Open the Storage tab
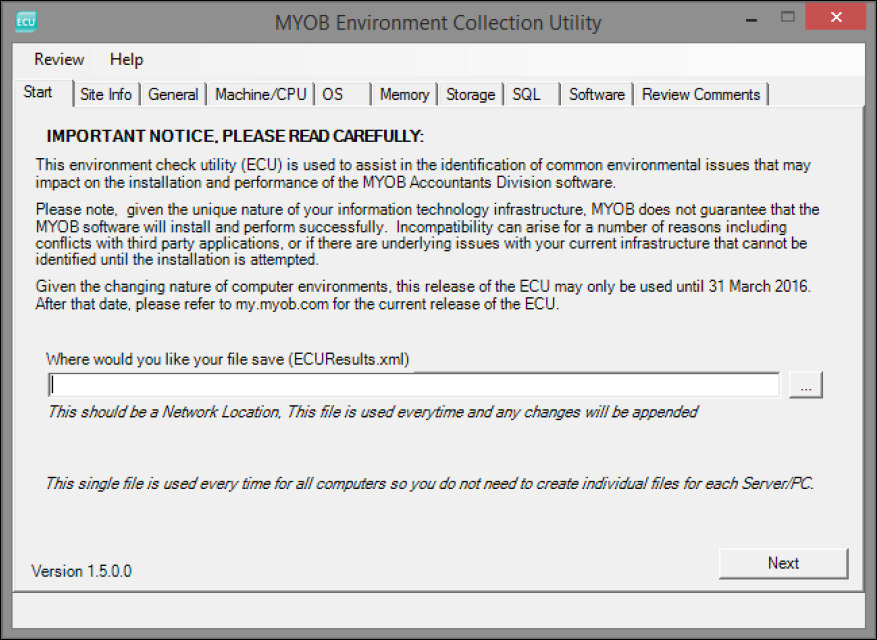The image size is (877, 640). point(470,94)
